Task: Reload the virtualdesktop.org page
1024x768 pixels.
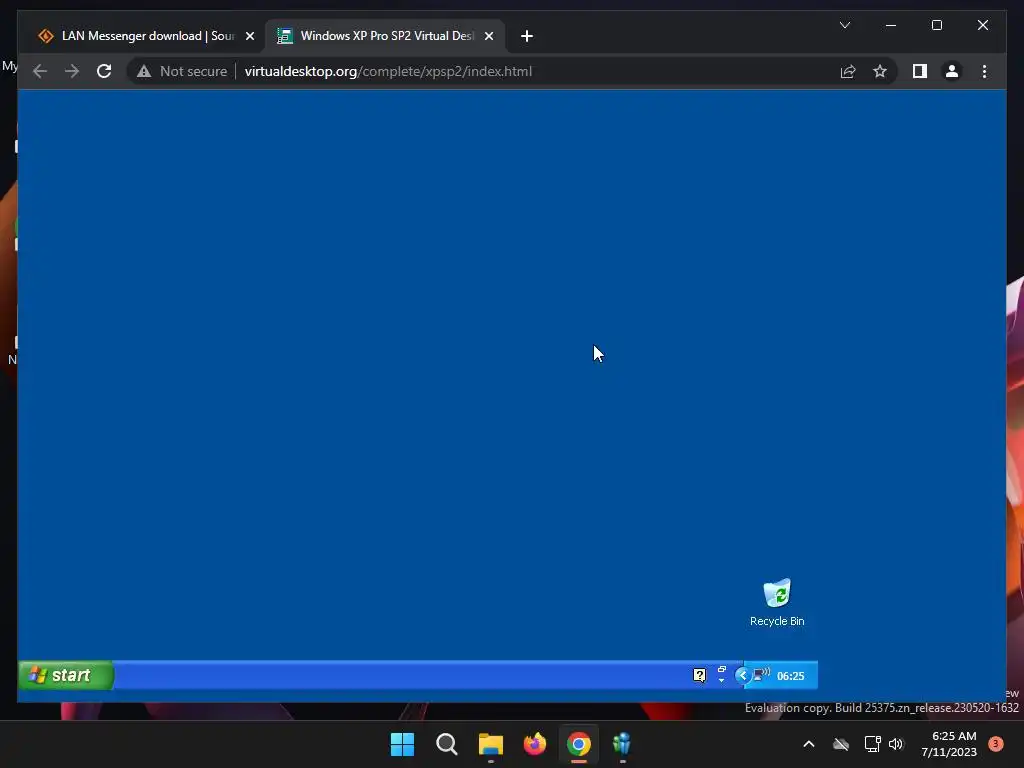Action: (104, 71)
